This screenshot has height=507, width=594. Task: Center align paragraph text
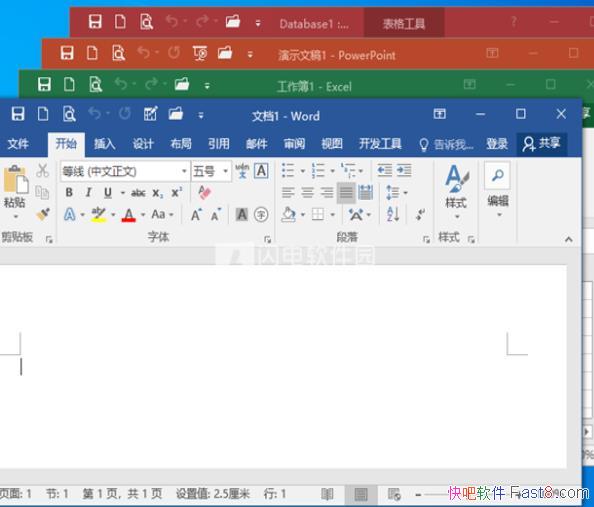[x=307, y=193]
